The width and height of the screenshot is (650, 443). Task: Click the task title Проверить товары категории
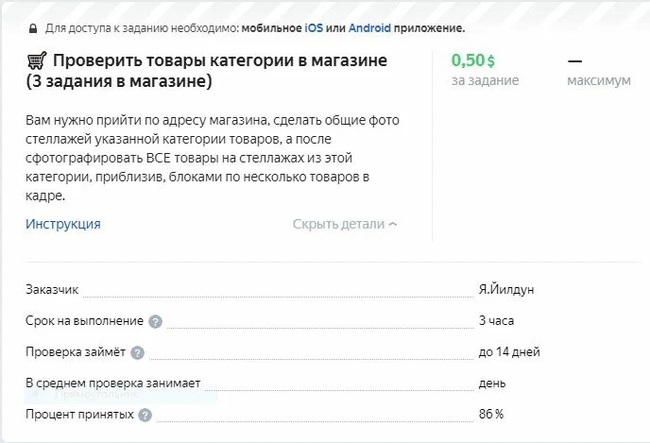[206, 70]
